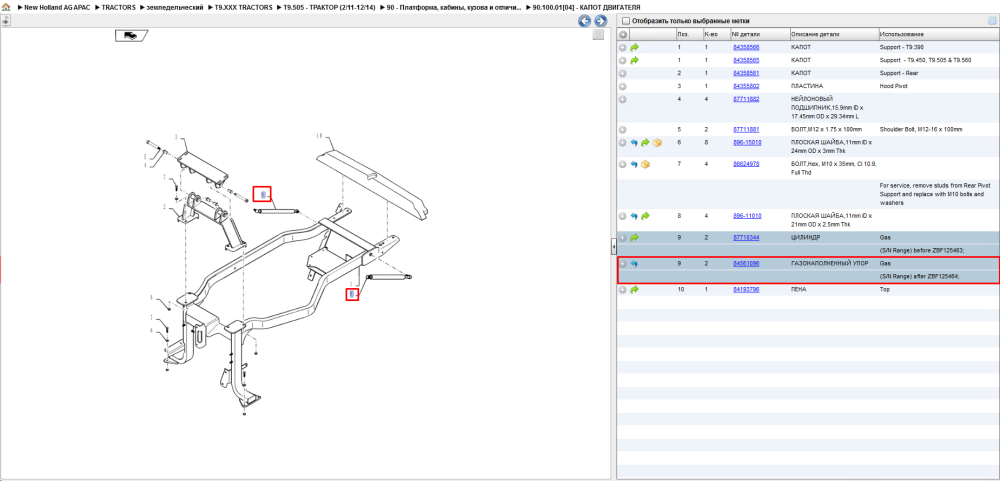Click the green arrow icon for part 84193796
This screenshot has width=1000, height=481.
[x=635, y=290]
